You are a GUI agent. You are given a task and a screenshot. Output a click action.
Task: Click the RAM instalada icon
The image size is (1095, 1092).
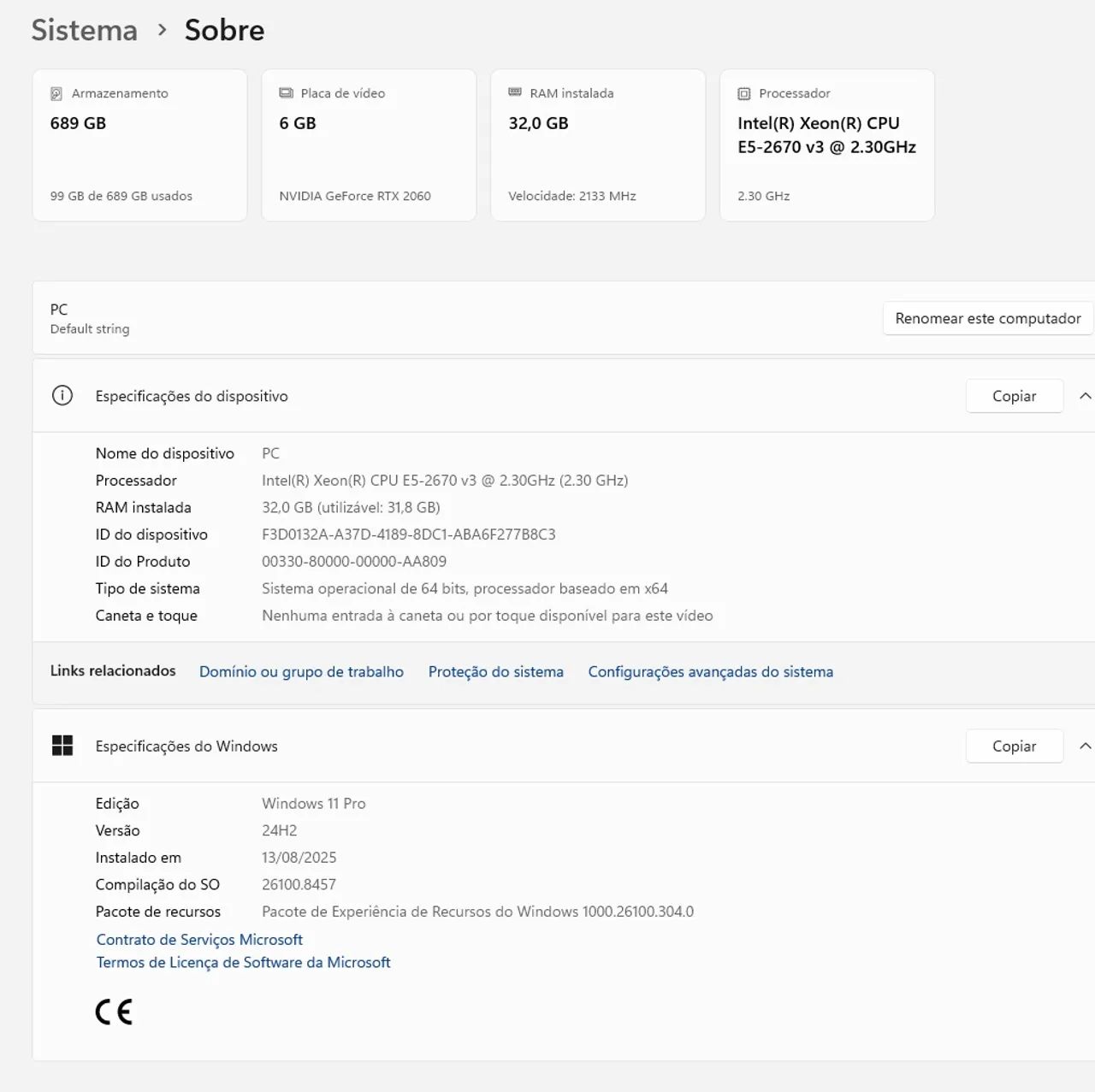(515, 92)
